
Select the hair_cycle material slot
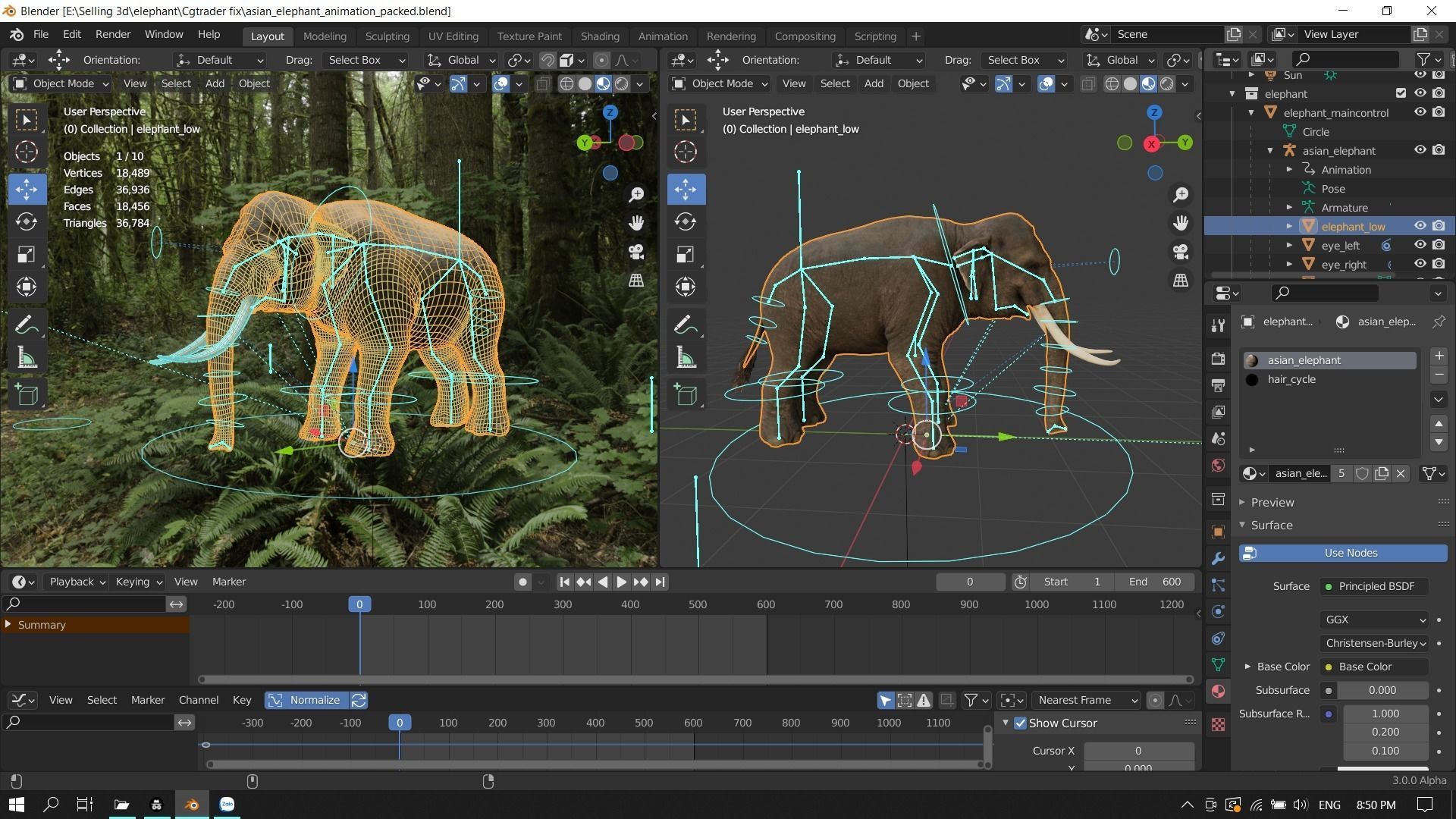(x=1329, y=379)
